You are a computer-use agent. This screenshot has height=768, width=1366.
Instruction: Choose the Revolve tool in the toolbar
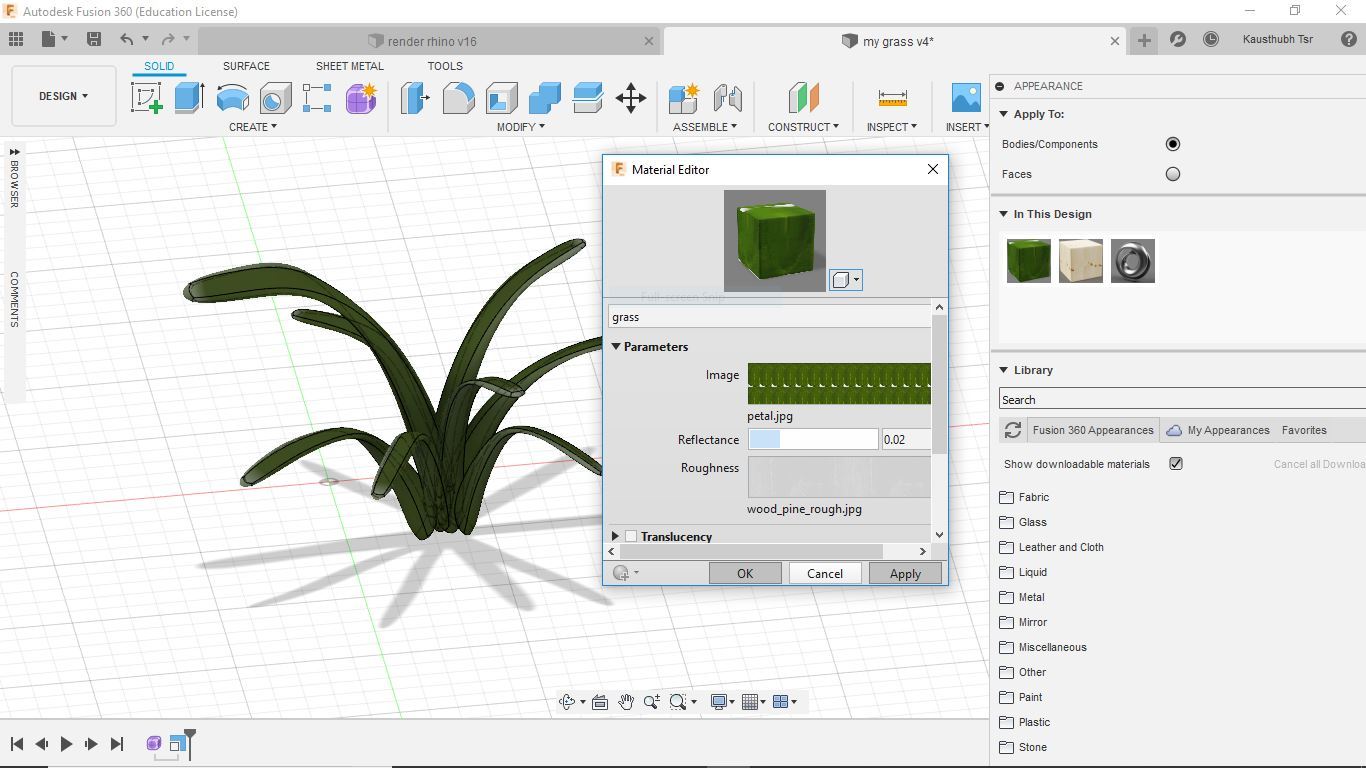(x=232, y=98)
